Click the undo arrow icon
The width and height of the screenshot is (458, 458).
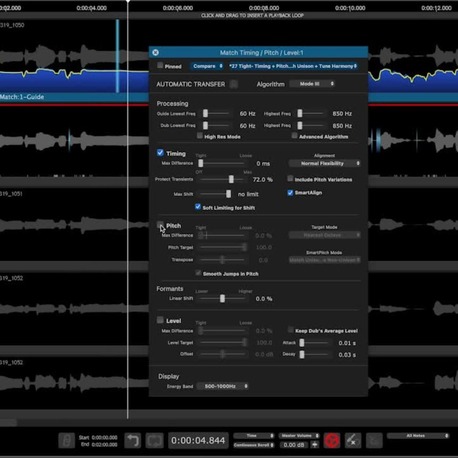(132, 440)
